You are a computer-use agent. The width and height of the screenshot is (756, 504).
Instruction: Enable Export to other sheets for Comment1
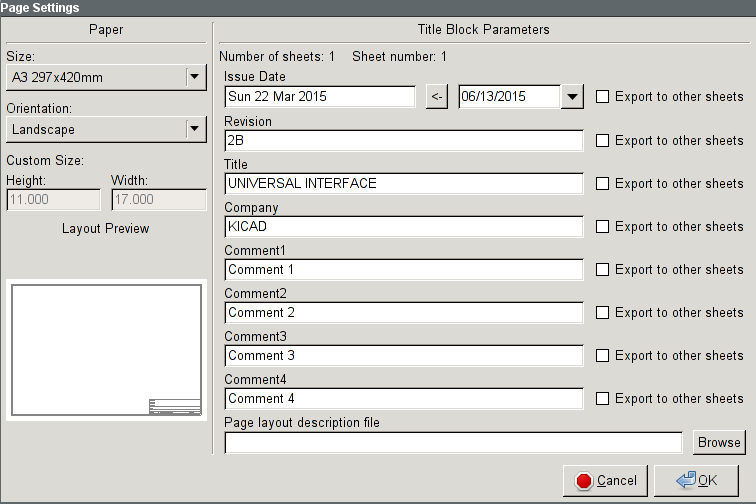tap(603, 270)
